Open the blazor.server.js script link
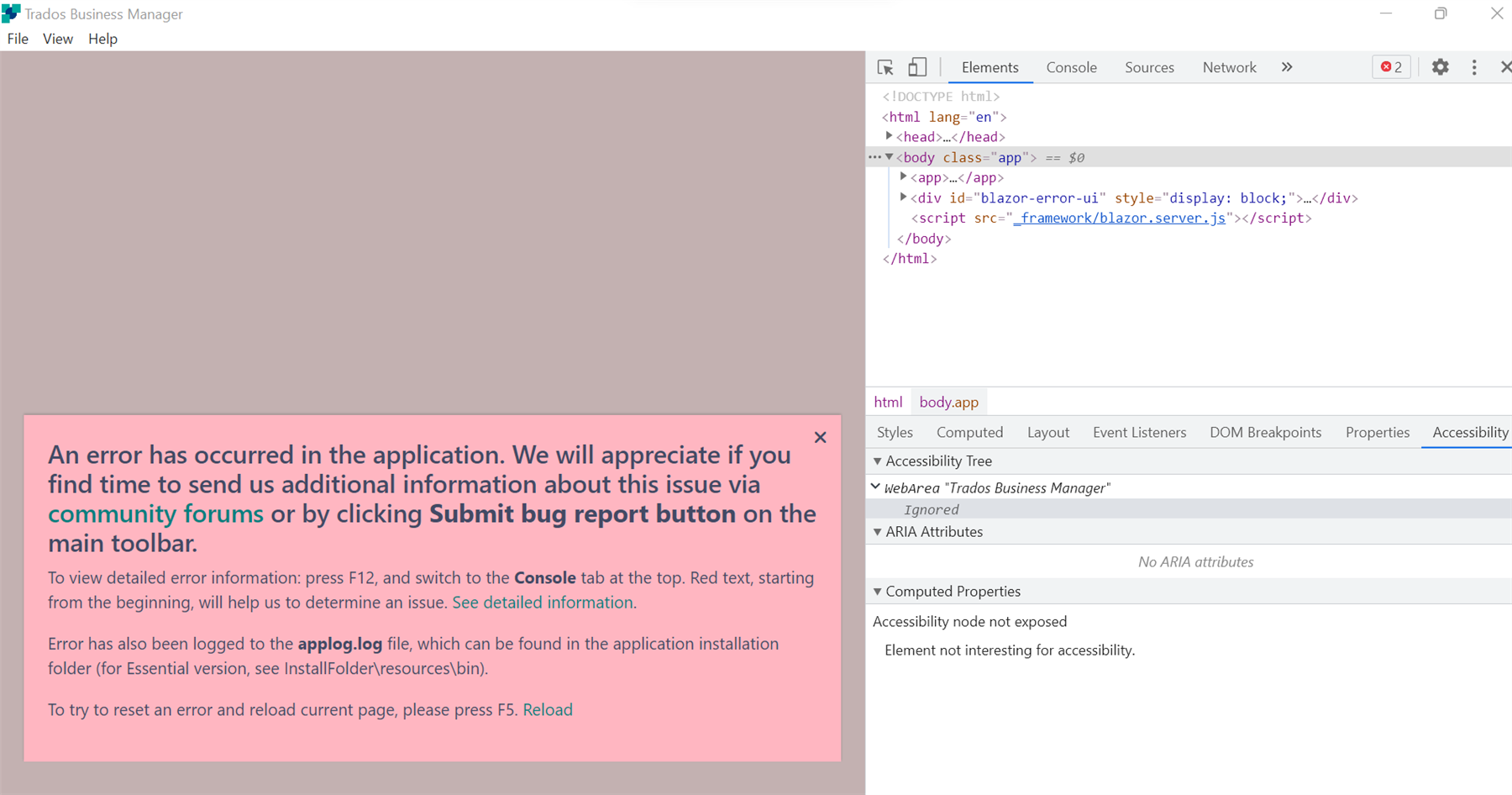This screenshot has width=1512, height=795. tap(1119, 218)
